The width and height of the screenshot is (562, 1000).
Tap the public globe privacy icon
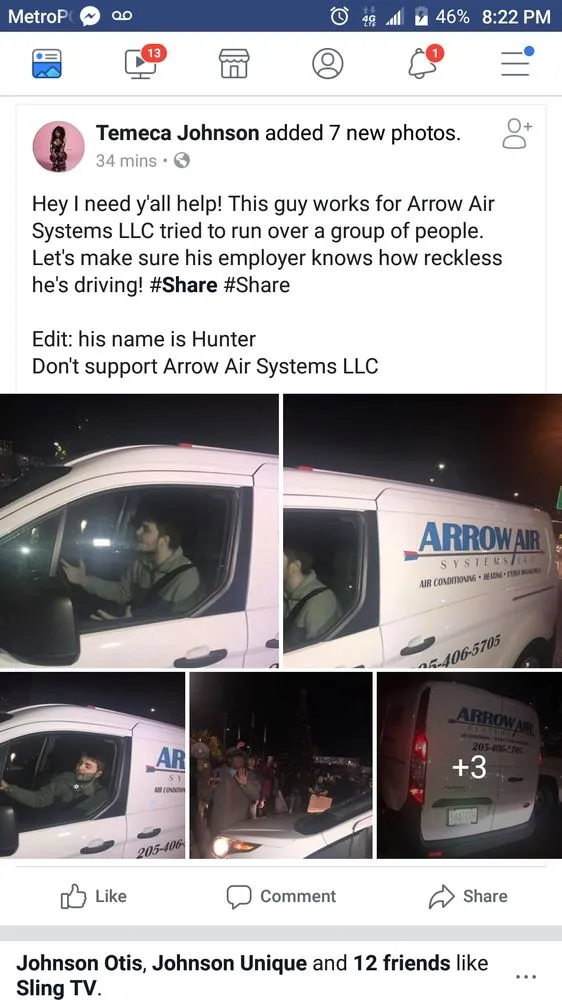point(182,161)
